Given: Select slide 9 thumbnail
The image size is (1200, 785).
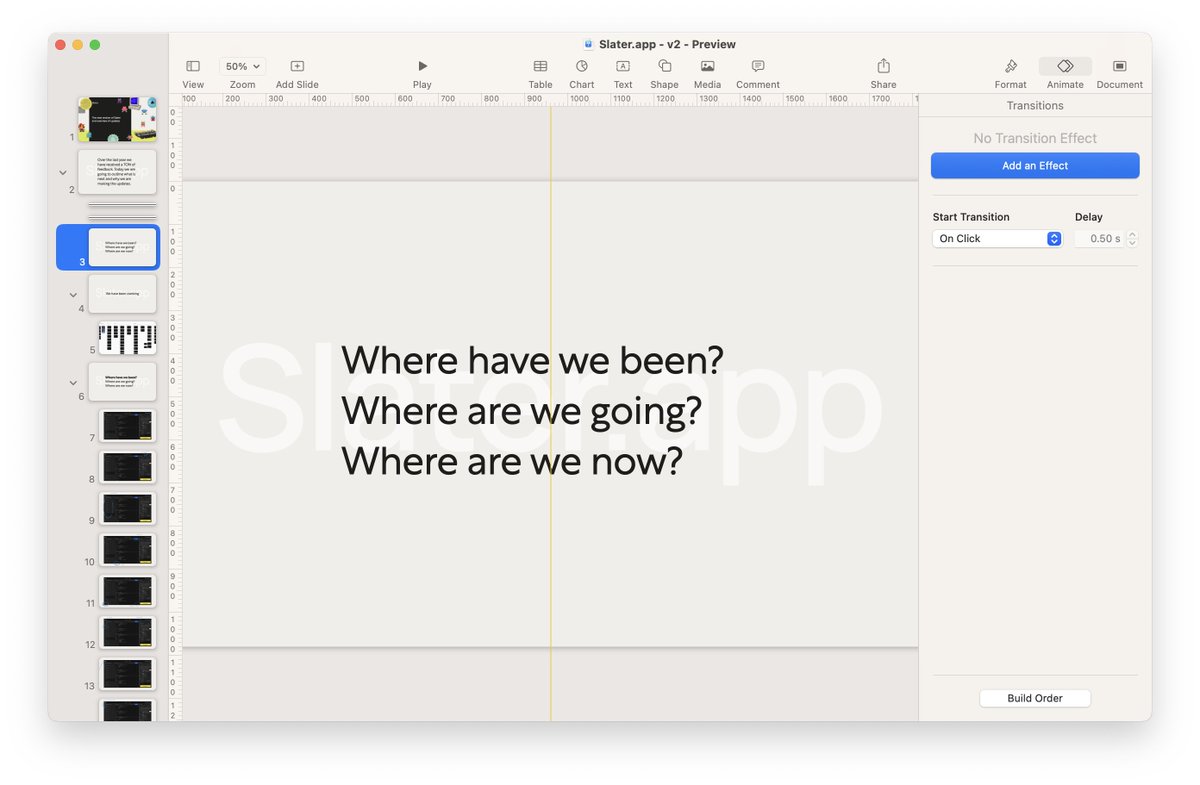Looking at the screenshot, I should (x=127, y=508).
